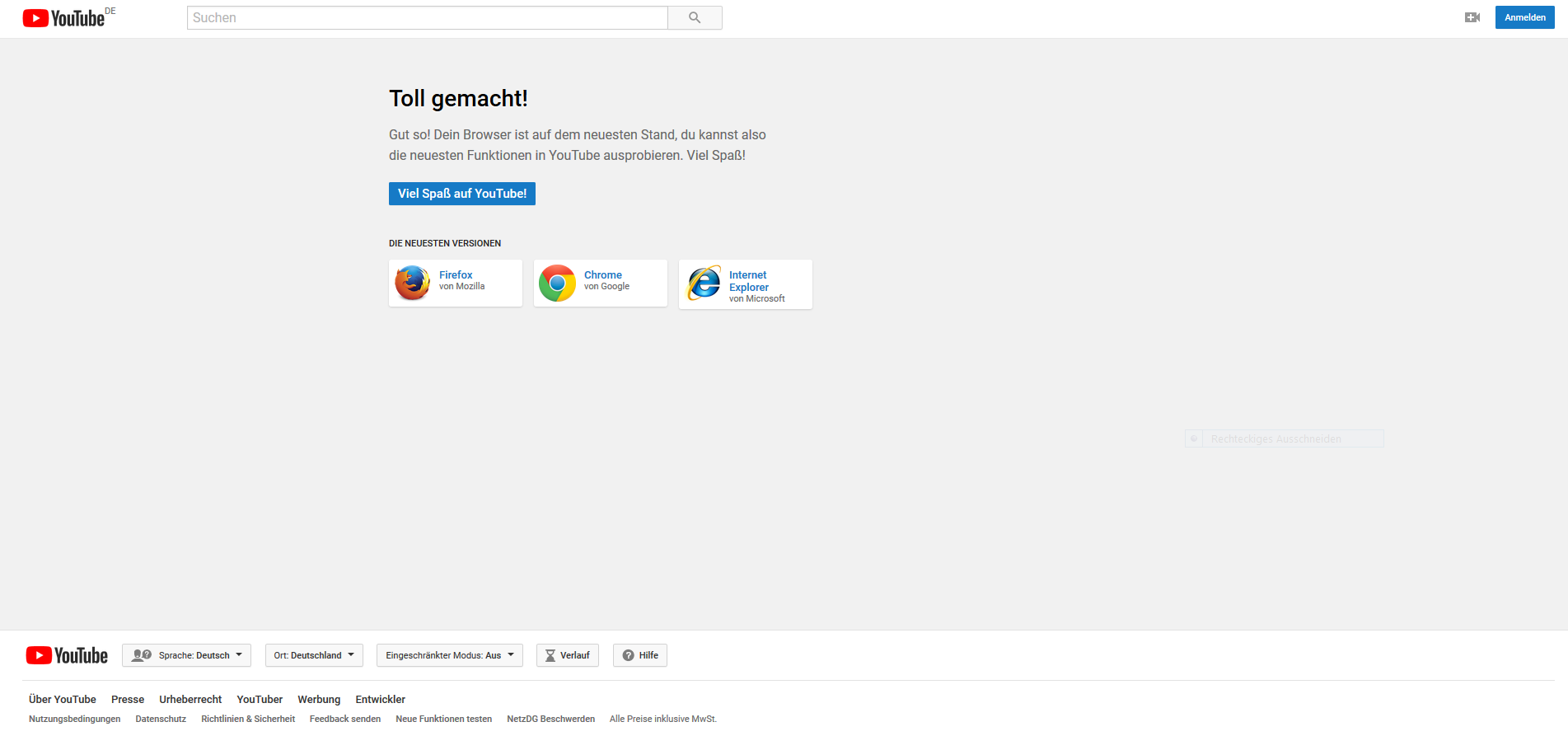1568x736 pixels.
Task: Click the Hilfe help button
Action: pyautogui.click(x=640, y=655)
